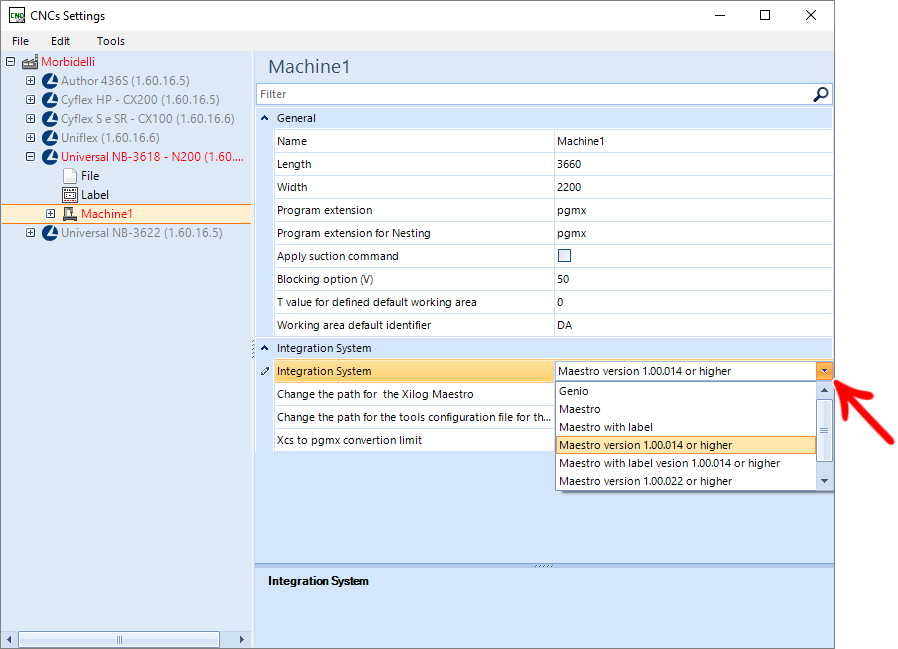This screenshot has height=649, width=898.
Task: Choose Maestro version 1.00.014 or higher option
Action: point(686,445)
